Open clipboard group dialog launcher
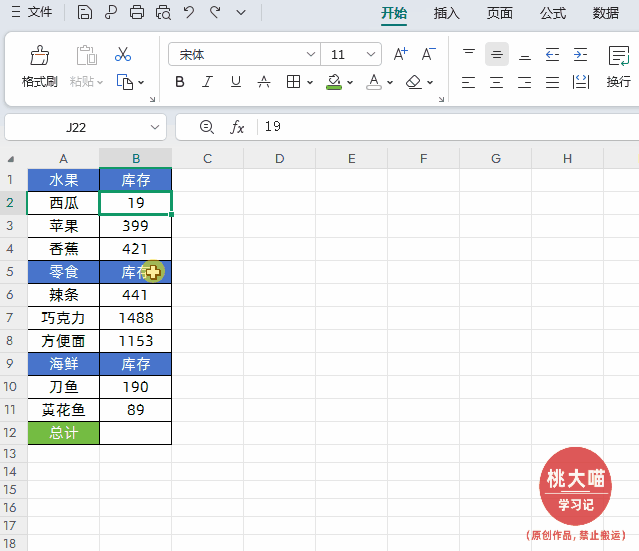This screenshot has width=639, height=551. click(x=152, y=99)
